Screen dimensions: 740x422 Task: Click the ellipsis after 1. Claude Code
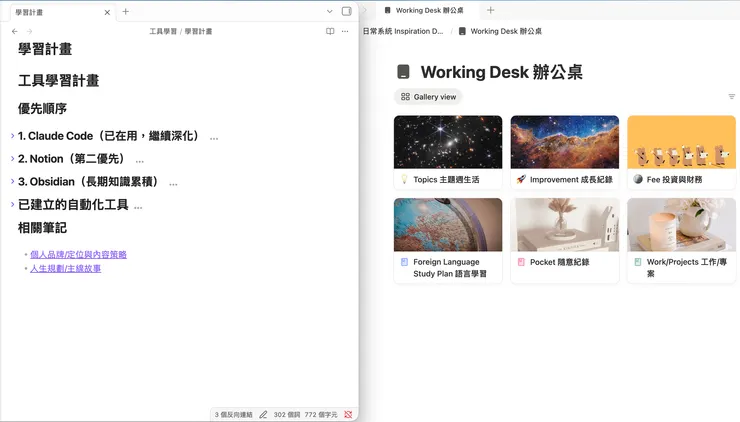pyautogui.click(x=214, y=138)
